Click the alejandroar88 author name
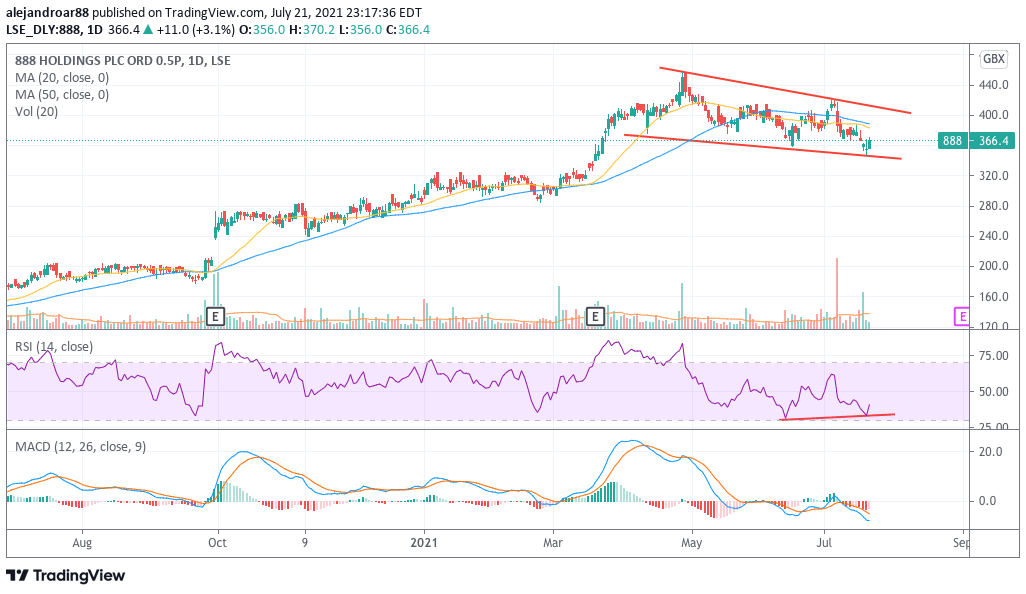Screen dimensions: 1026x594 [47, 12]
